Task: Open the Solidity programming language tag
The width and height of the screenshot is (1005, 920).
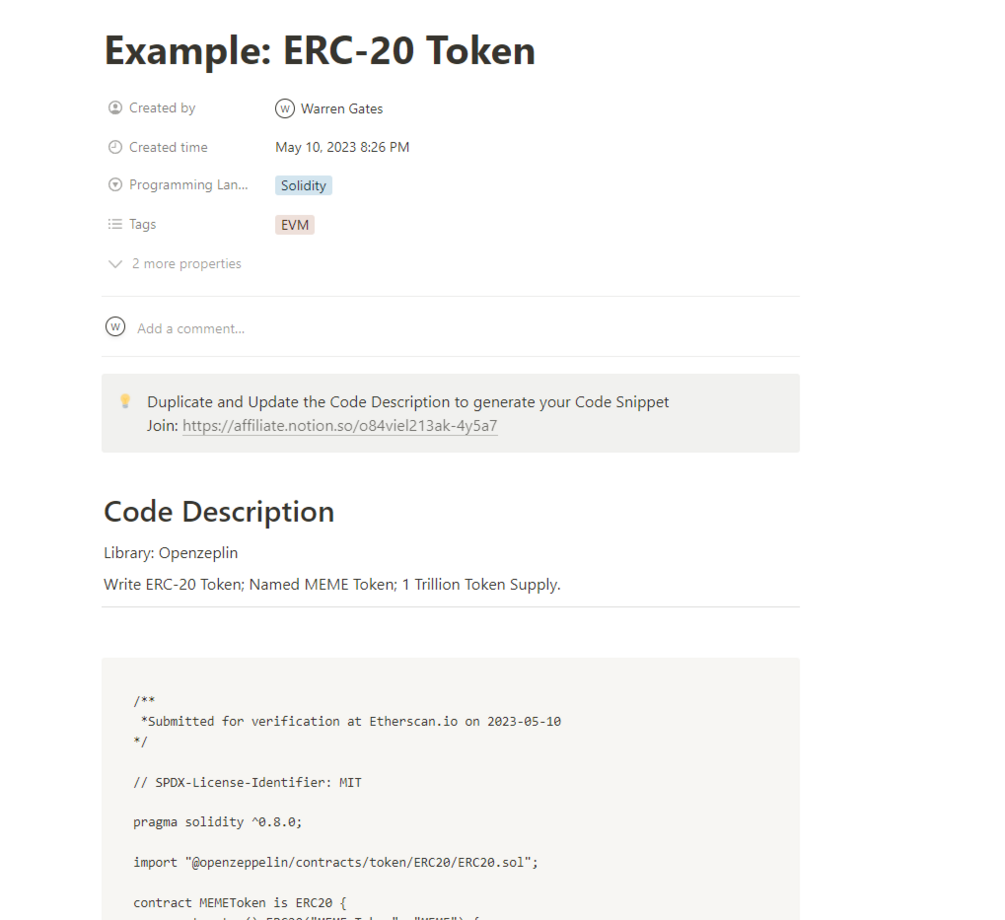Action: [303, 186]
